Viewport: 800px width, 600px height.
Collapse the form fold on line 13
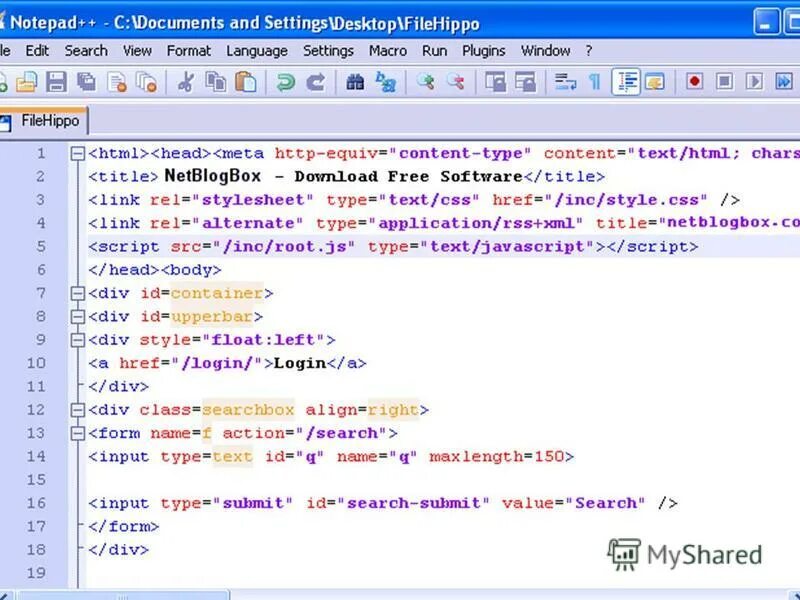(x=77, y=433)
